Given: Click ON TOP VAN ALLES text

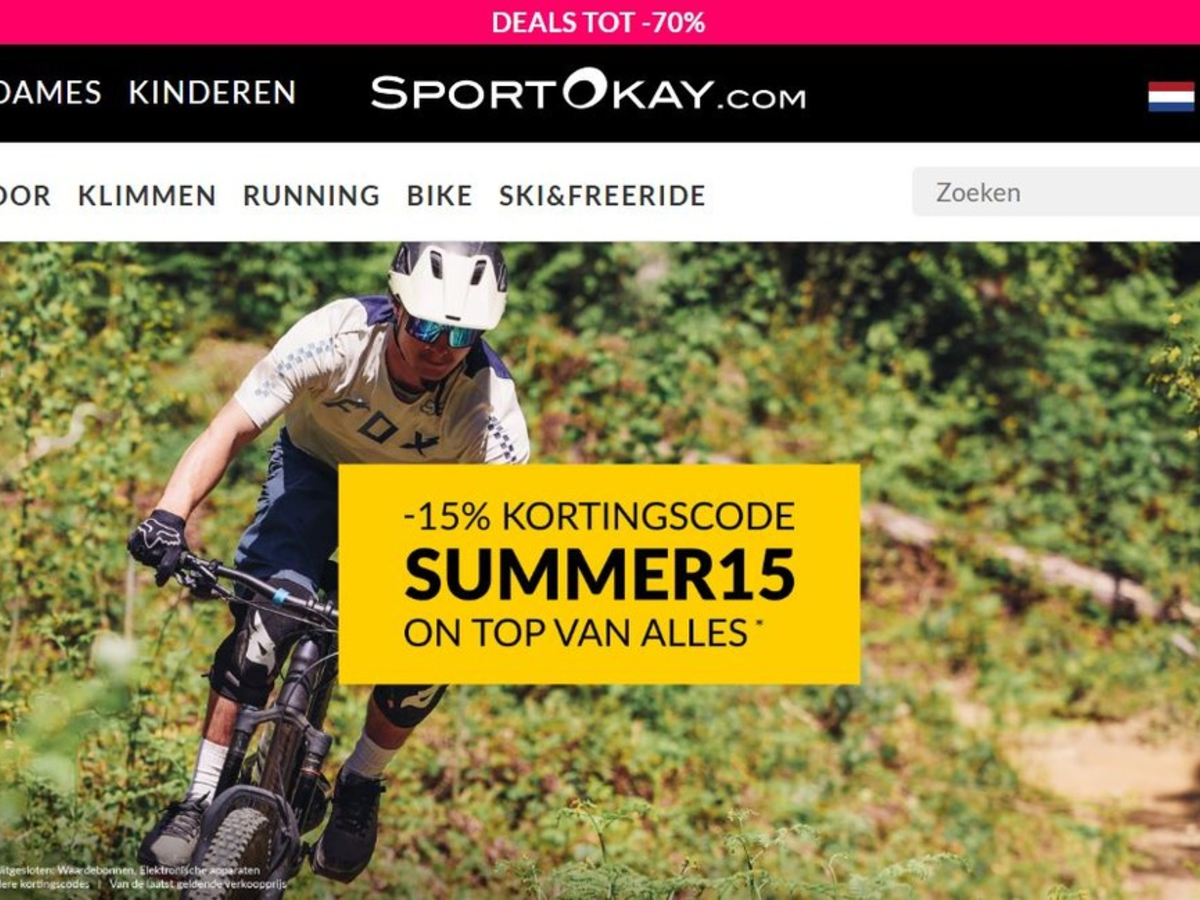Looking at the screenshot, I should point(575,632).
